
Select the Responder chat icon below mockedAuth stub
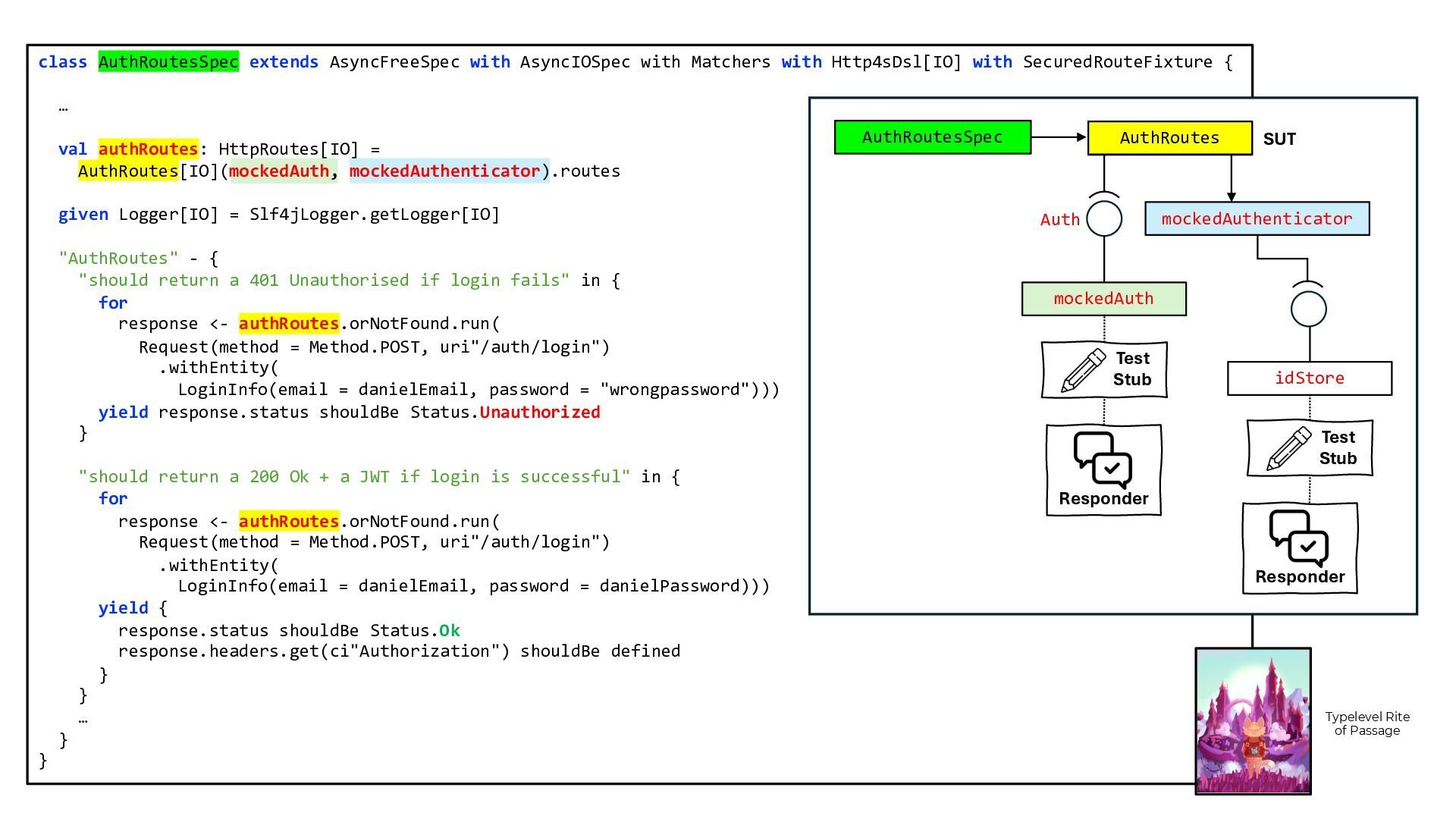point(1103,460)
